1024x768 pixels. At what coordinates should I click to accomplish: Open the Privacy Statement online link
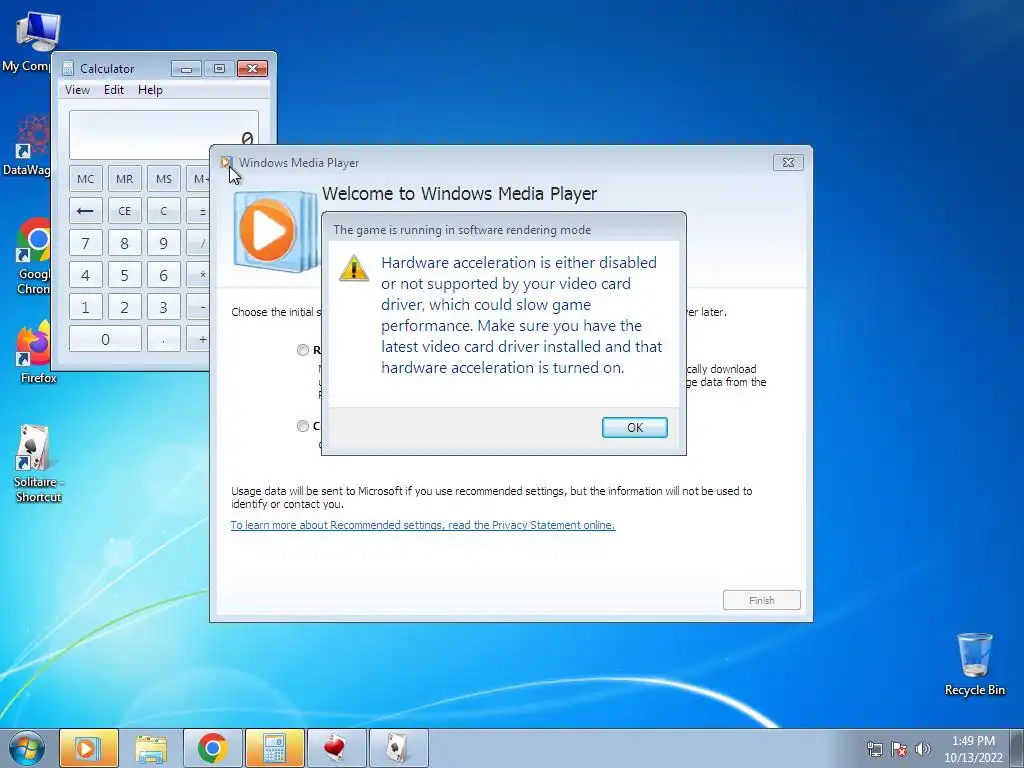(423, 525)
